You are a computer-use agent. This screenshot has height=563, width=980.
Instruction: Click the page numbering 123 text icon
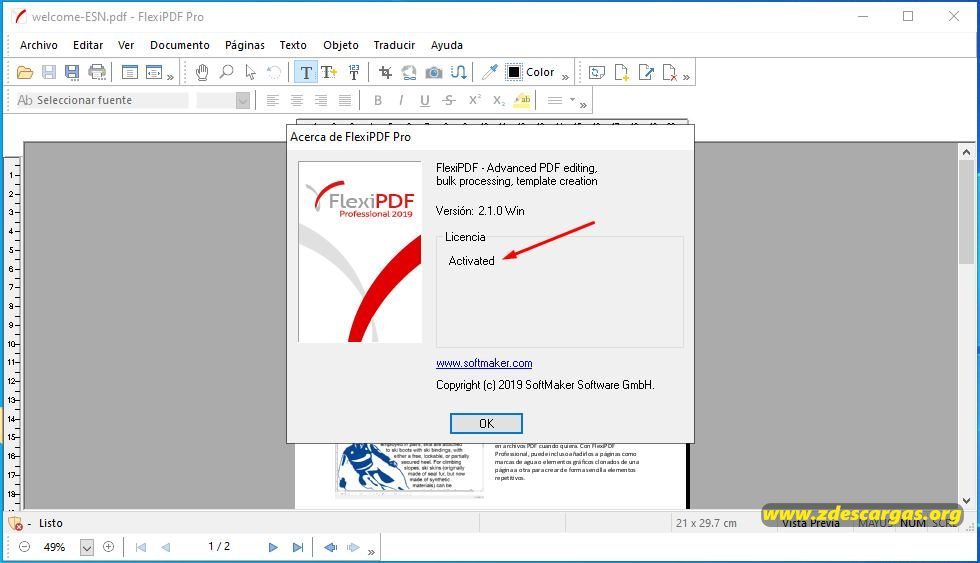tap(354, 72)
